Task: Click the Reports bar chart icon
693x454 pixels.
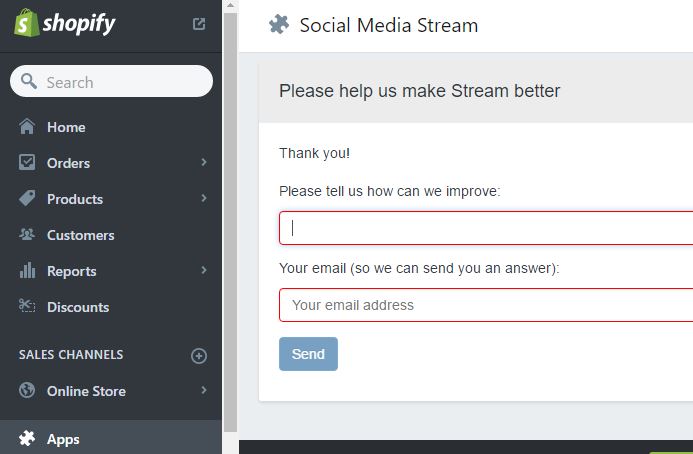Action: click(x=27, y=270)
